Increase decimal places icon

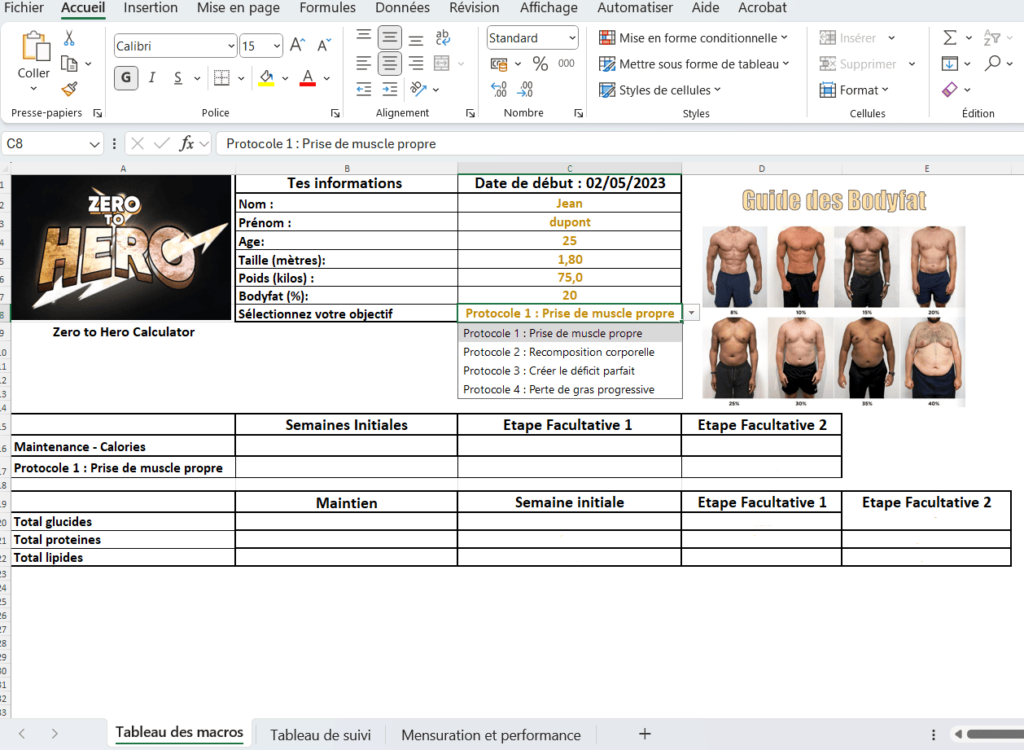[x=499, y=89]
